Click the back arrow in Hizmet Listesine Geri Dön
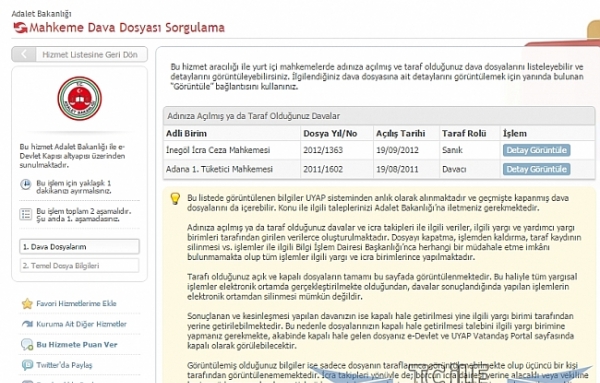600x383 pixels. click(x=24, y=54)
